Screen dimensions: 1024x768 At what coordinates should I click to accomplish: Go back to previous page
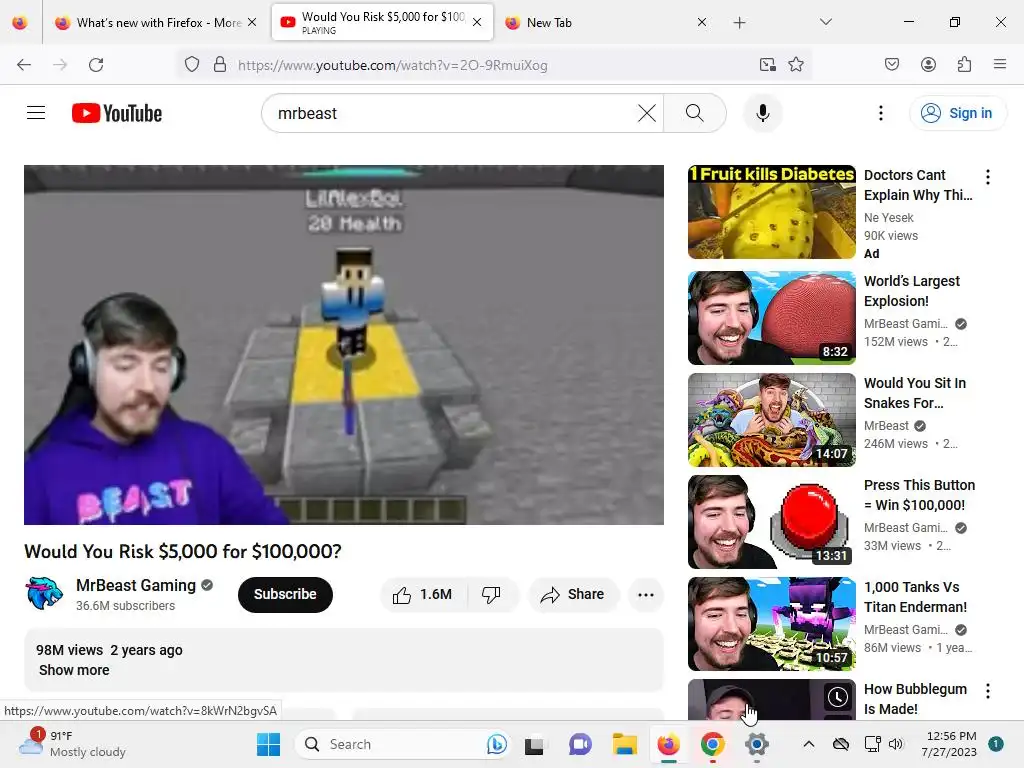[24, 64]
